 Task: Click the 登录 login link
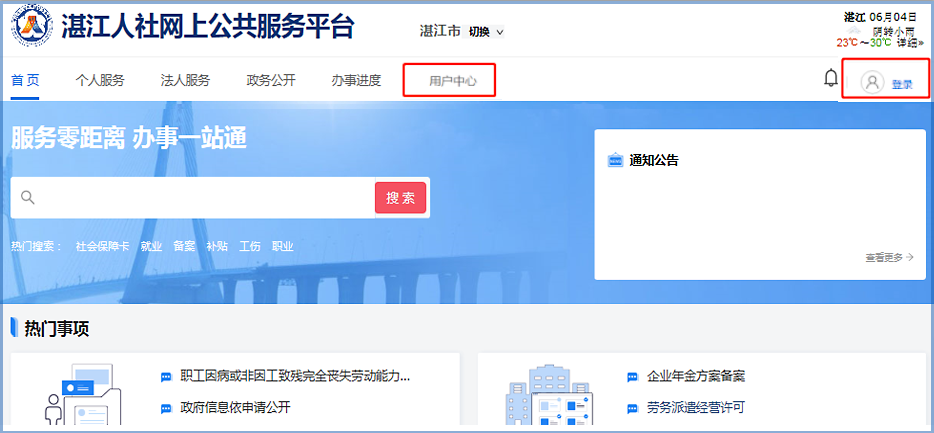pyautogui.click(x=902, y=84)
